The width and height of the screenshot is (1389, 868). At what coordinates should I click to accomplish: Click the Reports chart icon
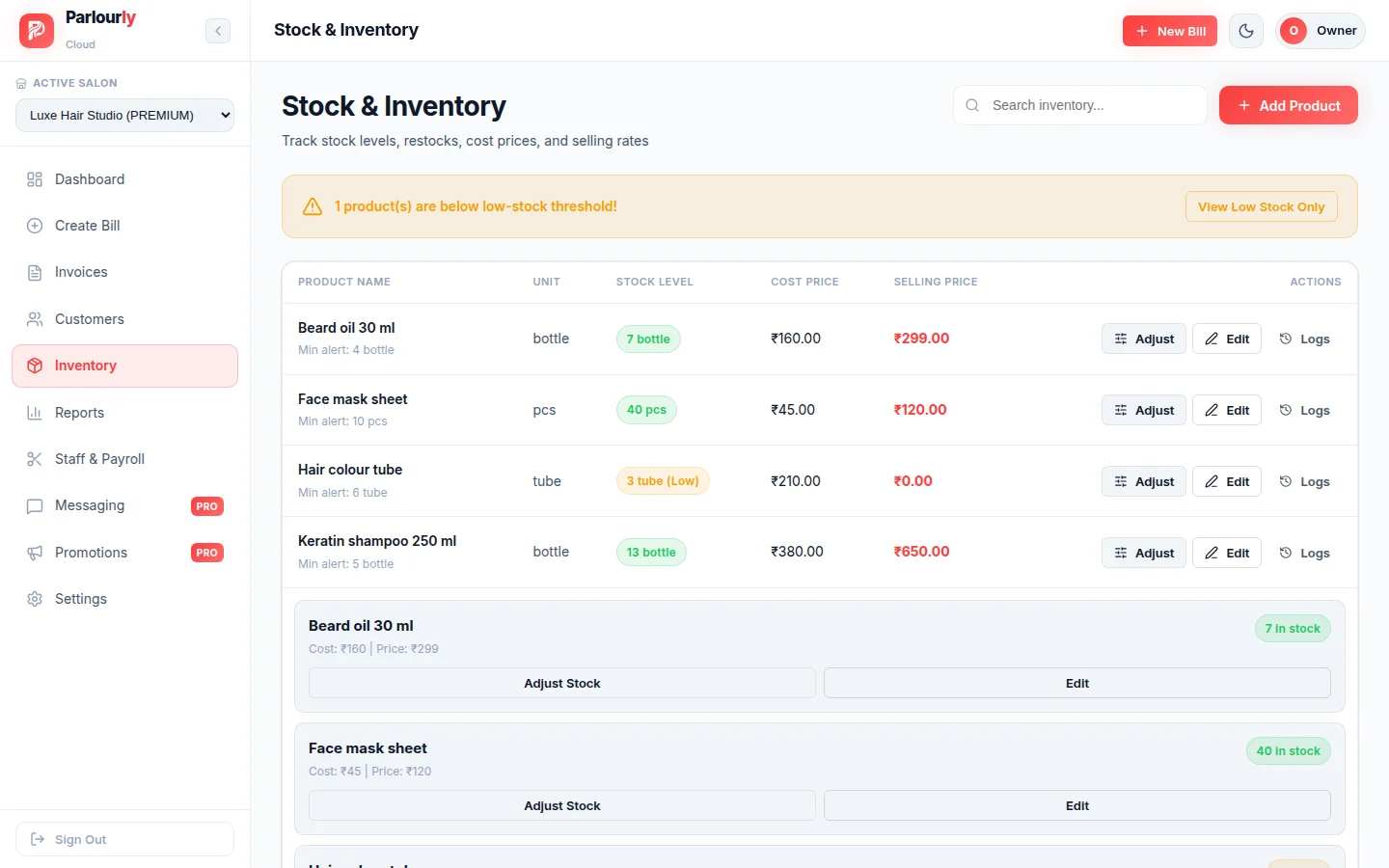pyautogui.click(x=35, y=413)
